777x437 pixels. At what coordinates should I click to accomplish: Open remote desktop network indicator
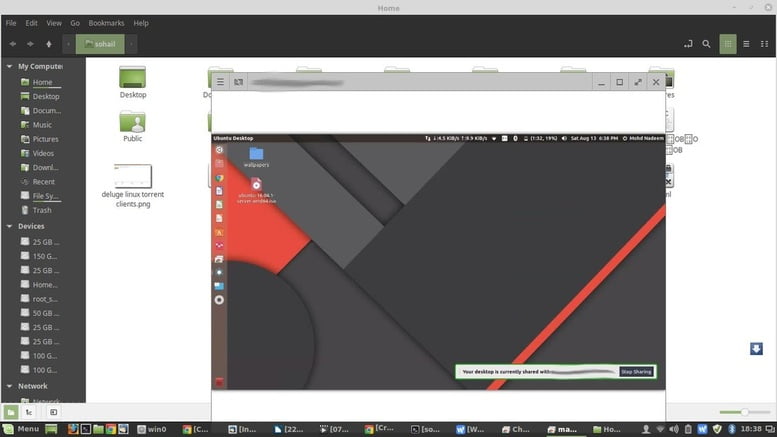[x=494, y=139]
